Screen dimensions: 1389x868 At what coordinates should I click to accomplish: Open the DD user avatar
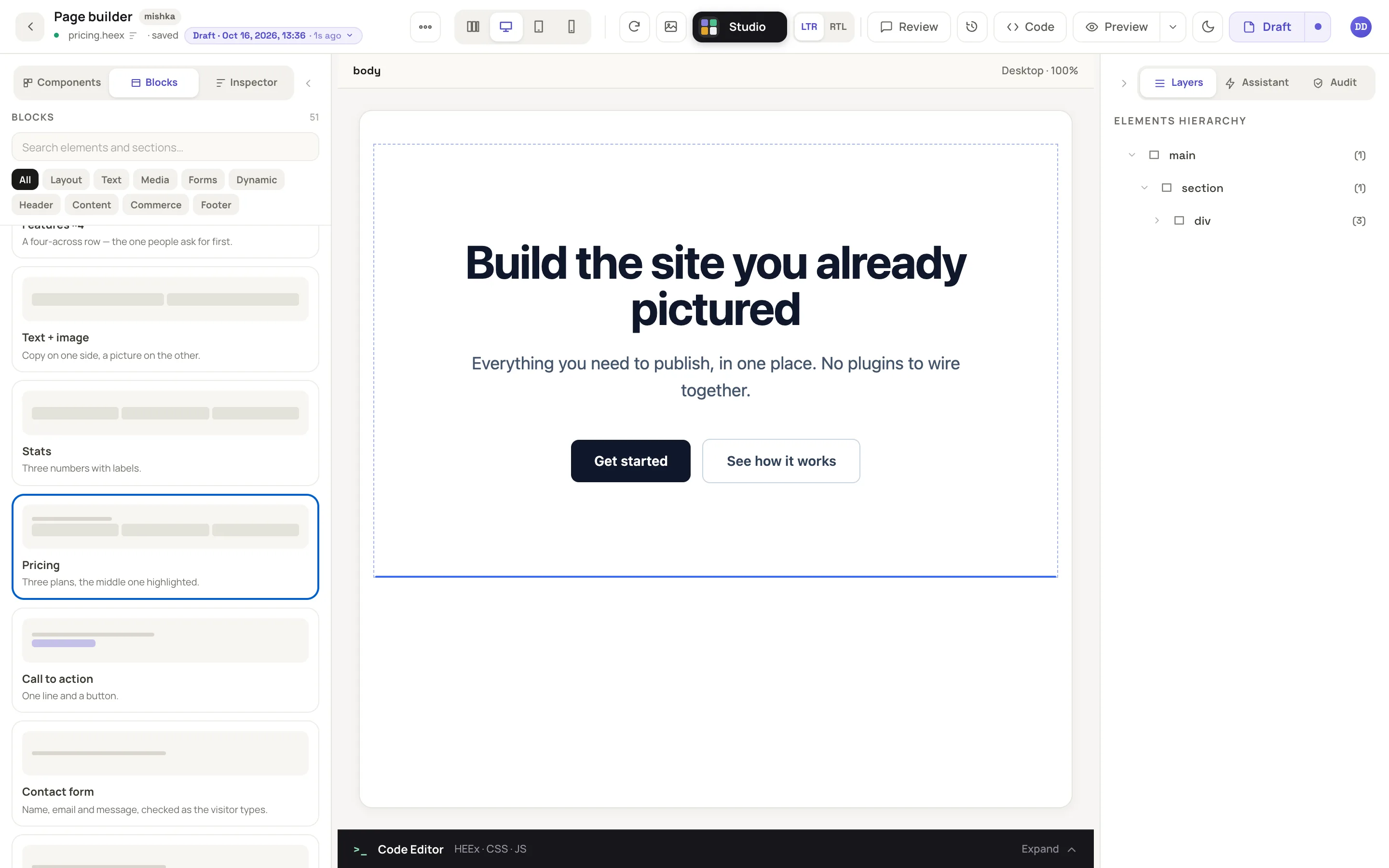tap(1360, 27)
